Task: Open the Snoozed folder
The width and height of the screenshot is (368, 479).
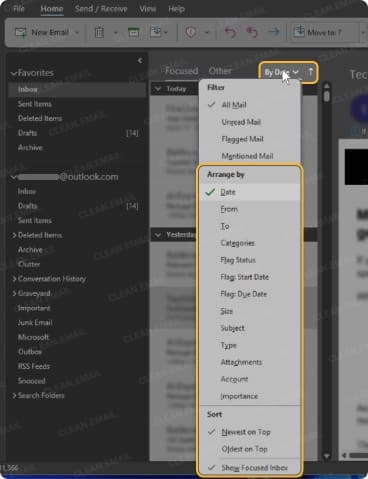Action: pyautogui.click(x=32, y=381)
